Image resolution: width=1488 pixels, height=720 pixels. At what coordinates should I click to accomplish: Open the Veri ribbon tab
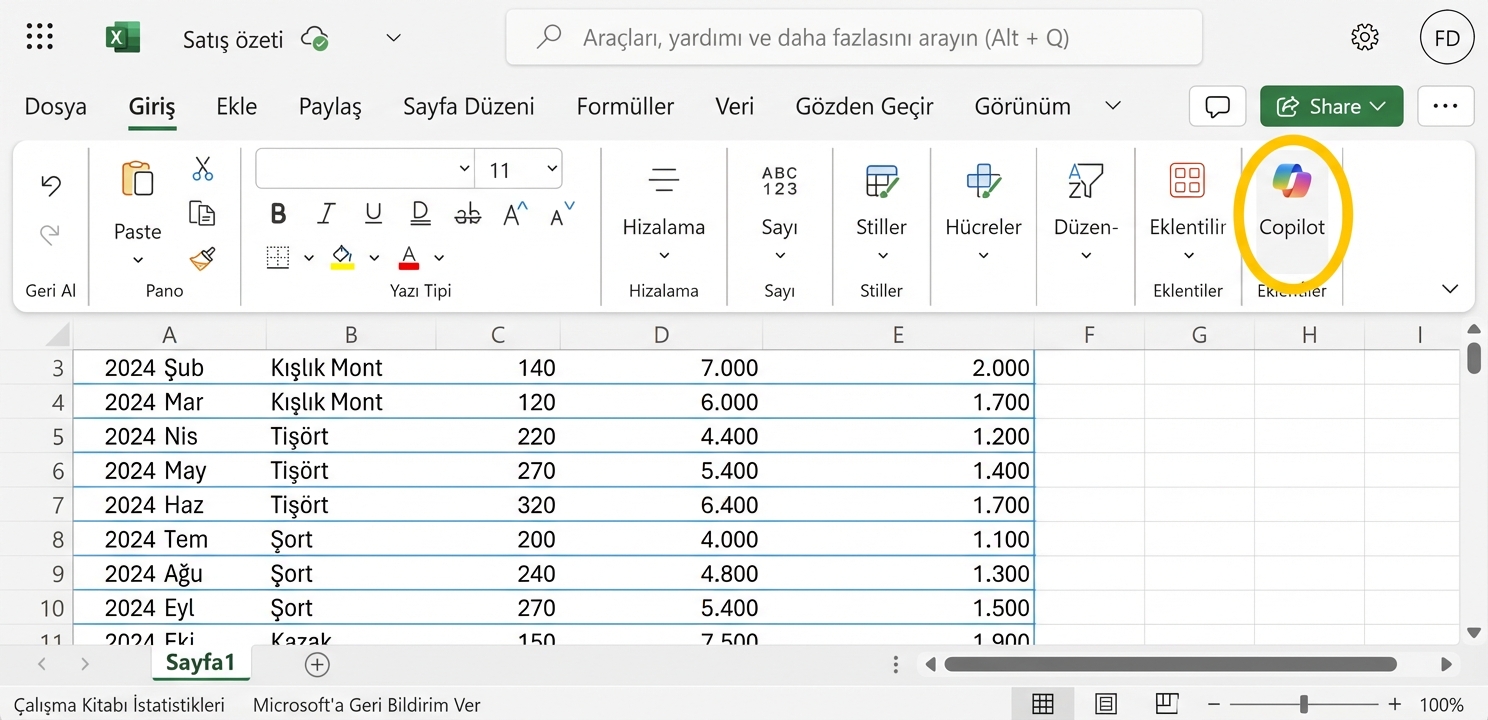coord(735,106)
